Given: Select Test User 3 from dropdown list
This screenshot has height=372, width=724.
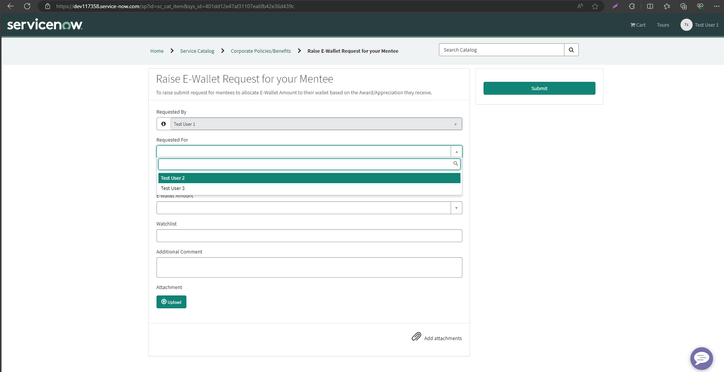Looking at the screenshot, I should pyautogui.click(x=309, y=188).
